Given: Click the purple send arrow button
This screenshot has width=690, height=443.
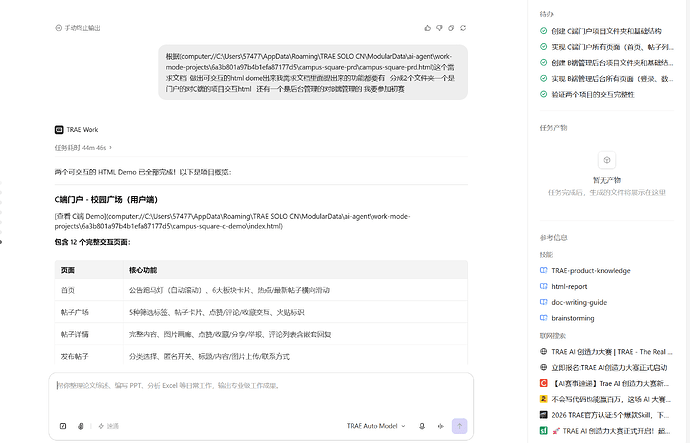Looking at the screenshot, I should [459, 426].
